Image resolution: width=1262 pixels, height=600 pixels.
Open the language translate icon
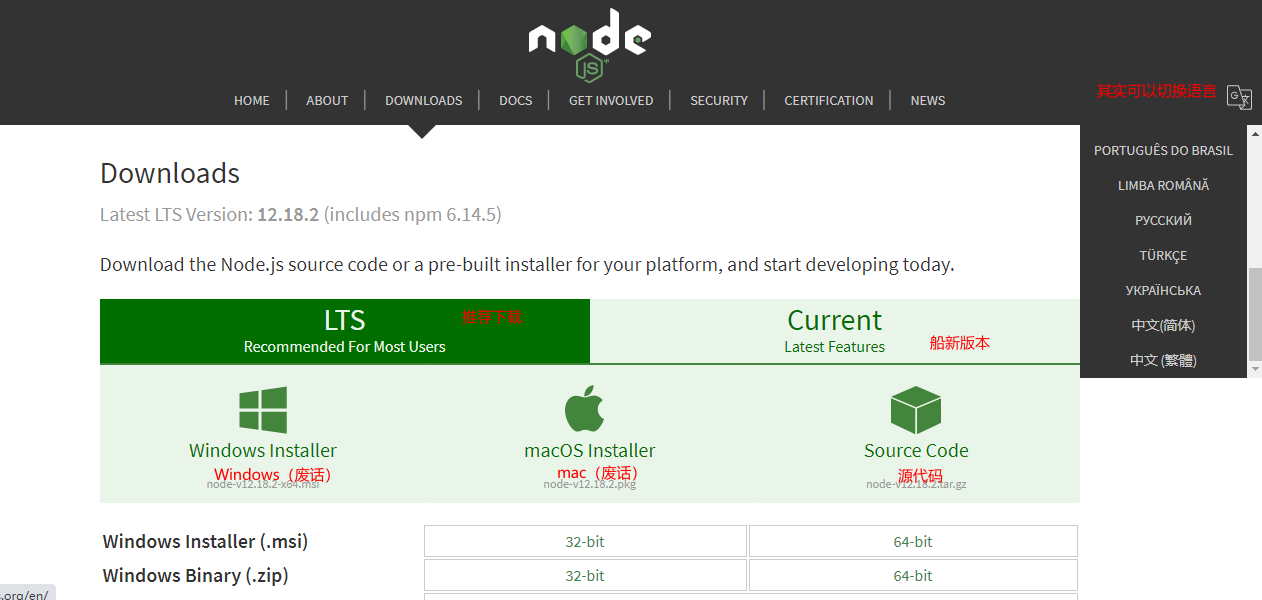coord(1239,96)
